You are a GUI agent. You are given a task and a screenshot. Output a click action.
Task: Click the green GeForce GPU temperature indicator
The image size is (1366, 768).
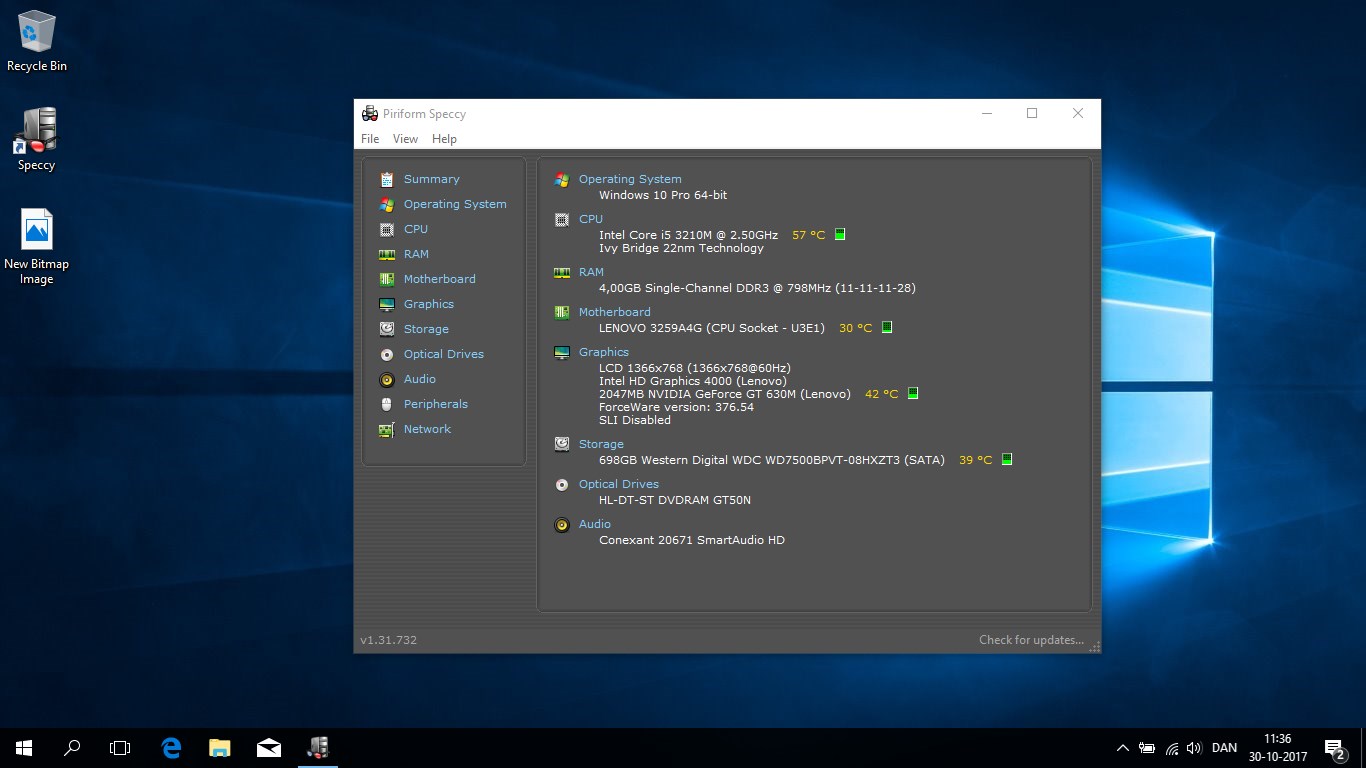[x=912, y=393]
